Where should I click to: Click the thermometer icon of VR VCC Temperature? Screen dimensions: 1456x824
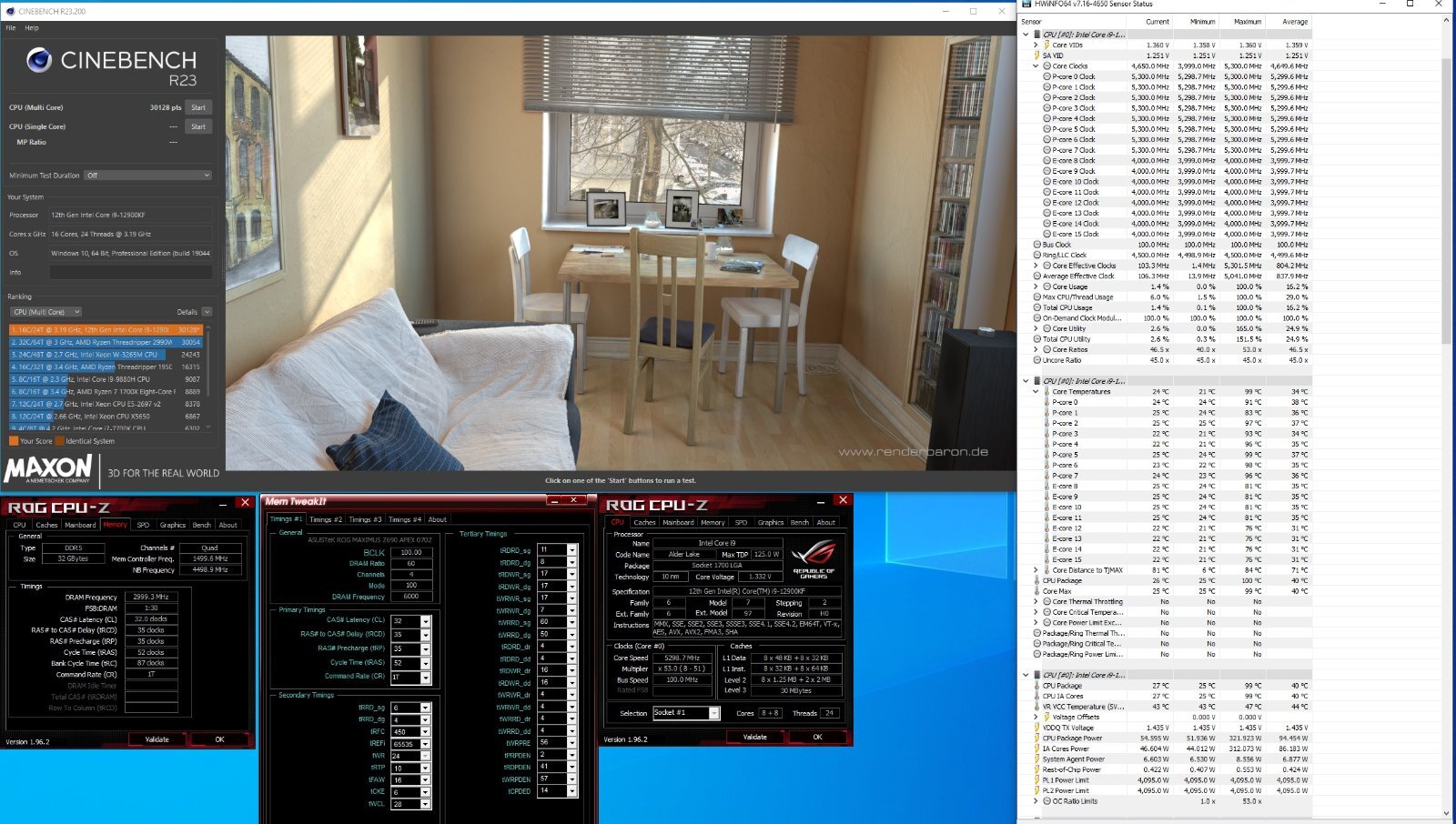[1036, 707]
